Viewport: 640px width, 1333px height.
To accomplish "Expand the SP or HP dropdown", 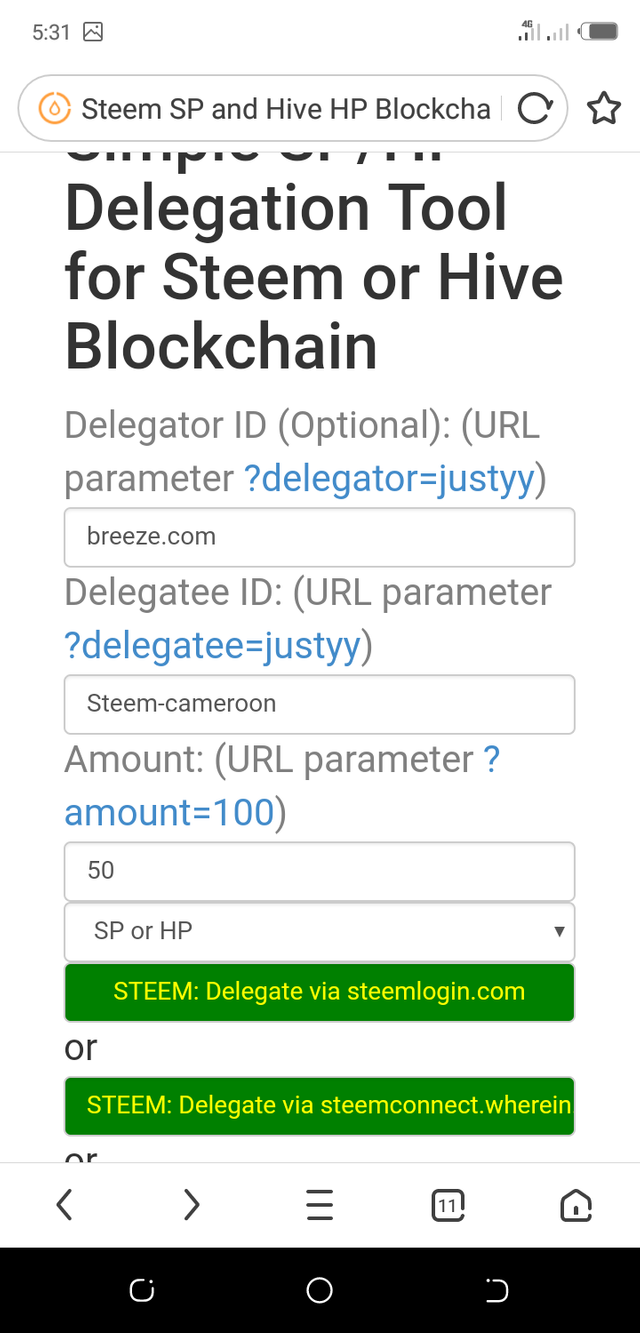I will point(319,931).
